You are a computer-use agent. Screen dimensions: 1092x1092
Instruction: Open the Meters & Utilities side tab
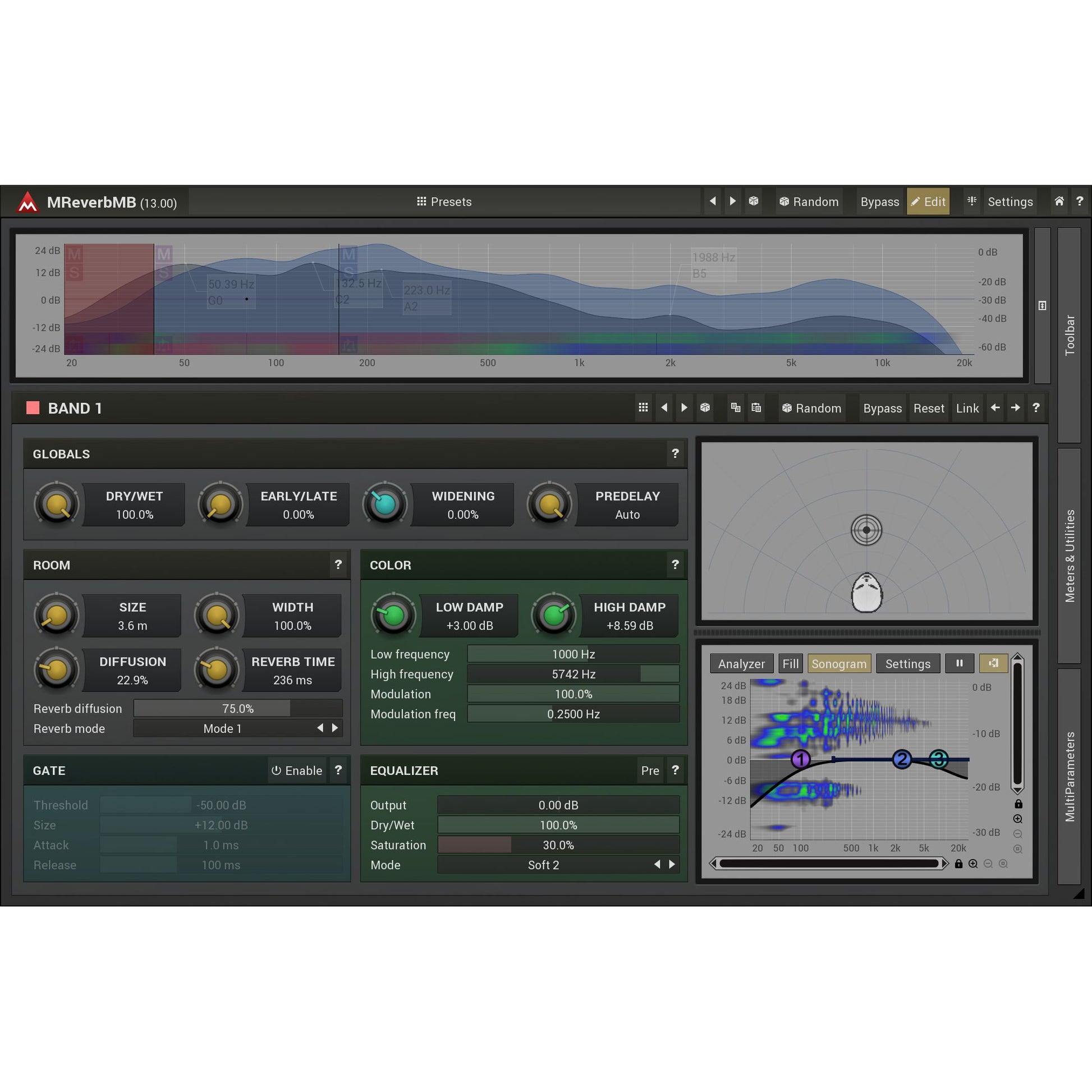coord(1070,556)
